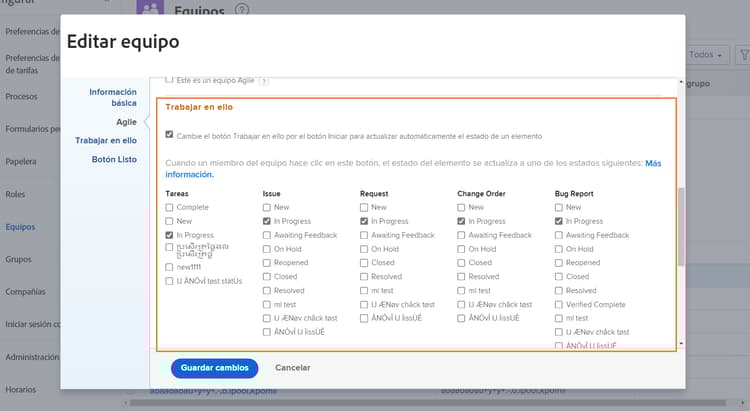The height and width of the screenshot is (411, 750).
Task: Check Awaiting Feedback under Change Order
Action: [461, 235]
